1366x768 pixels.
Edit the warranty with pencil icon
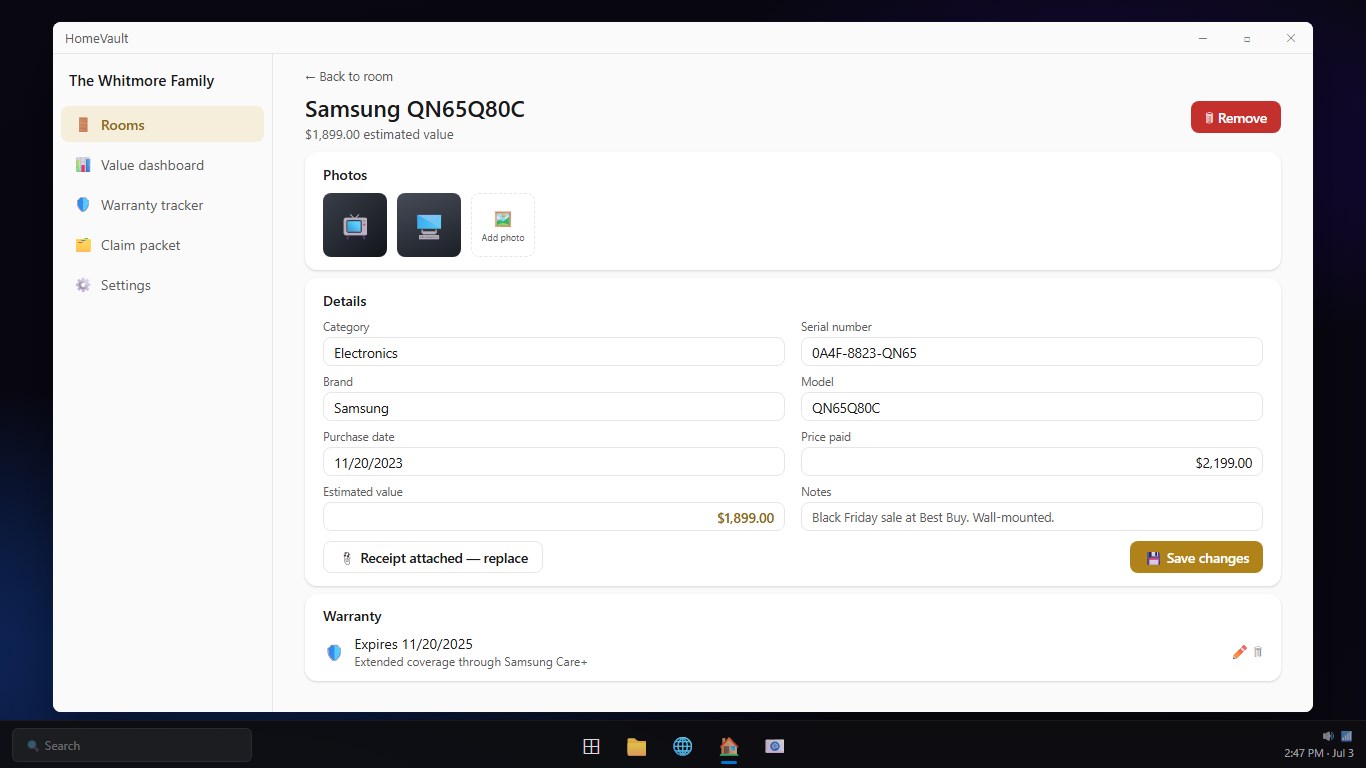[x=1240, y=652]
